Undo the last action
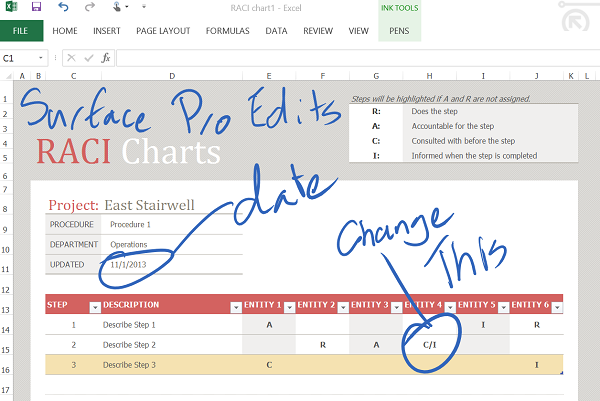This screenshot has height=401, width=600. pyautogui.click(x=63, y=7)
